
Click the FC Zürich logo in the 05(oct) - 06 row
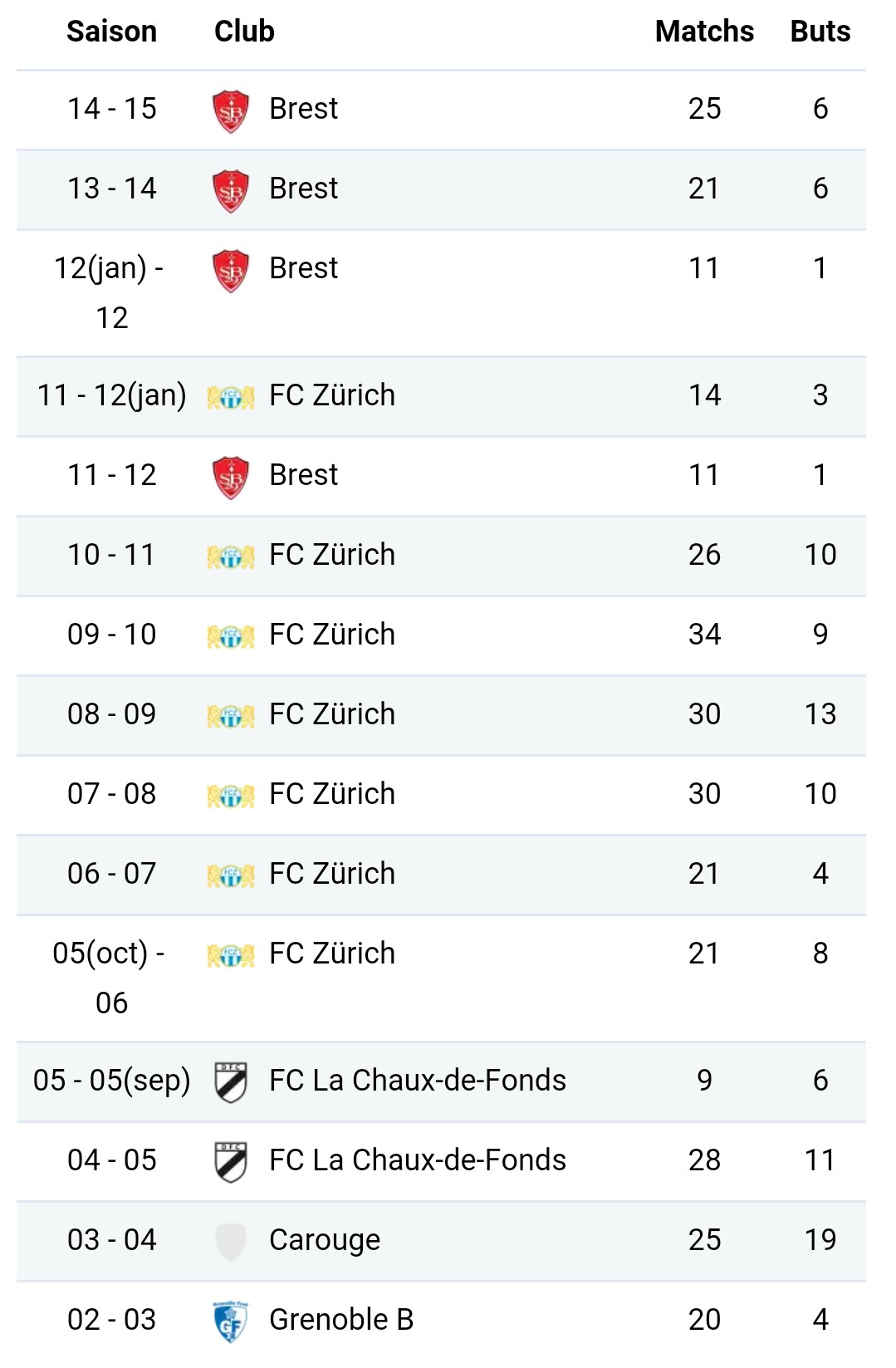[x=231, y=955]
